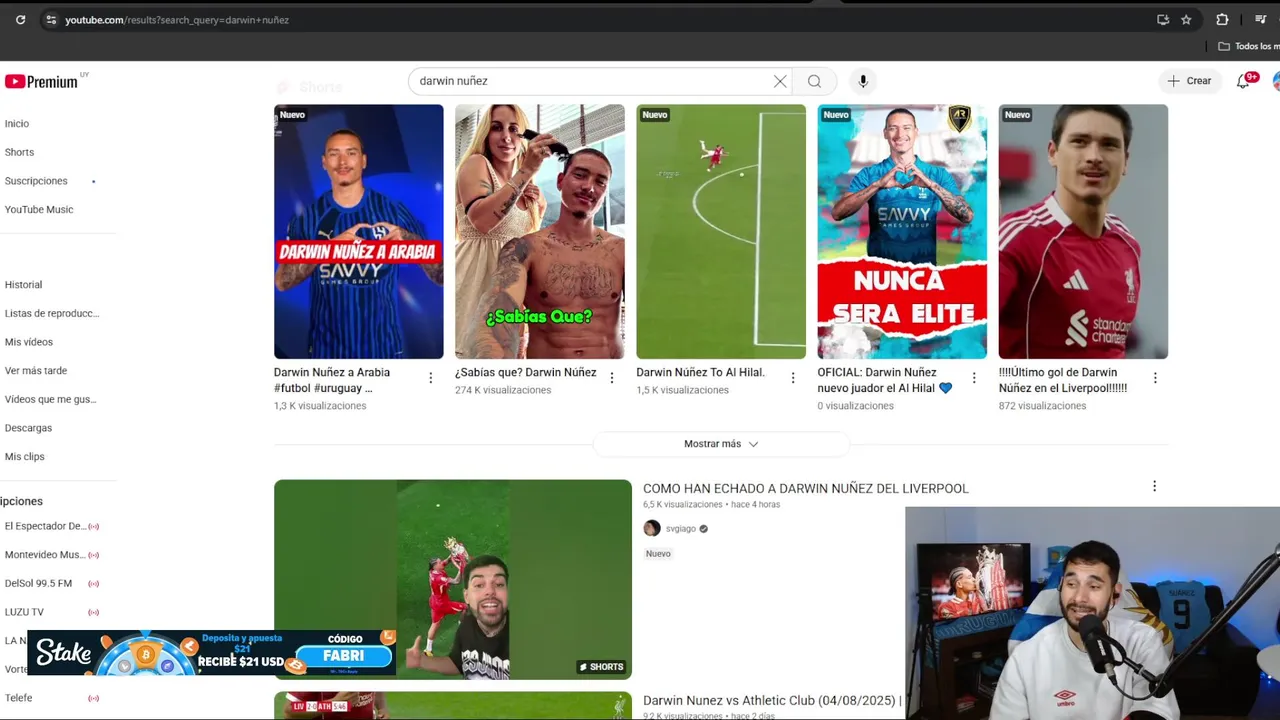Open Listas de reproducción in the sidebar
The image size is (1280, 720).
point(52,313)
